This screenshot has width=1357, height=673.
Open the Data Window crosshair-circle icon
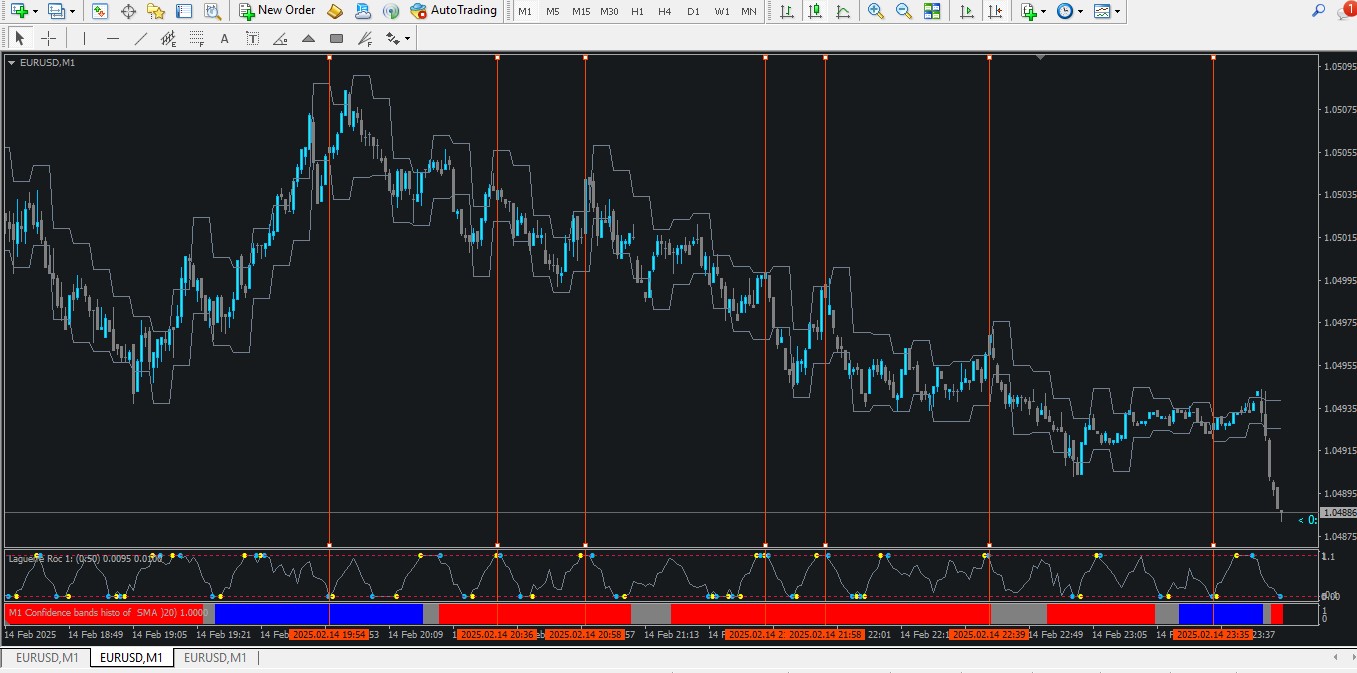128,11
